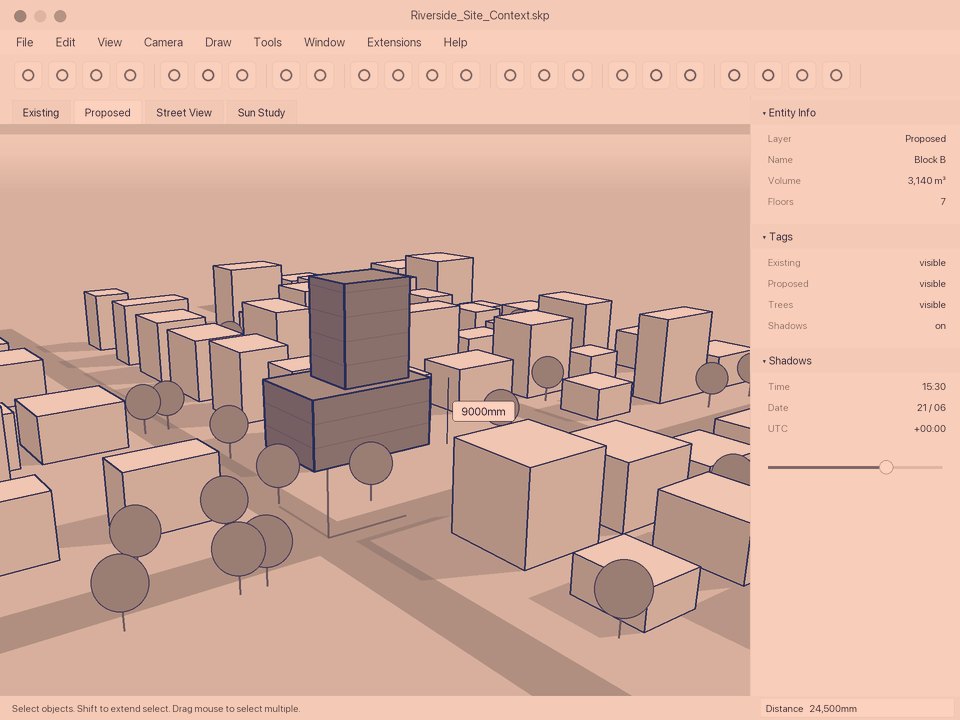Open the File menu
960x720 pixels.
click(24, 42)
